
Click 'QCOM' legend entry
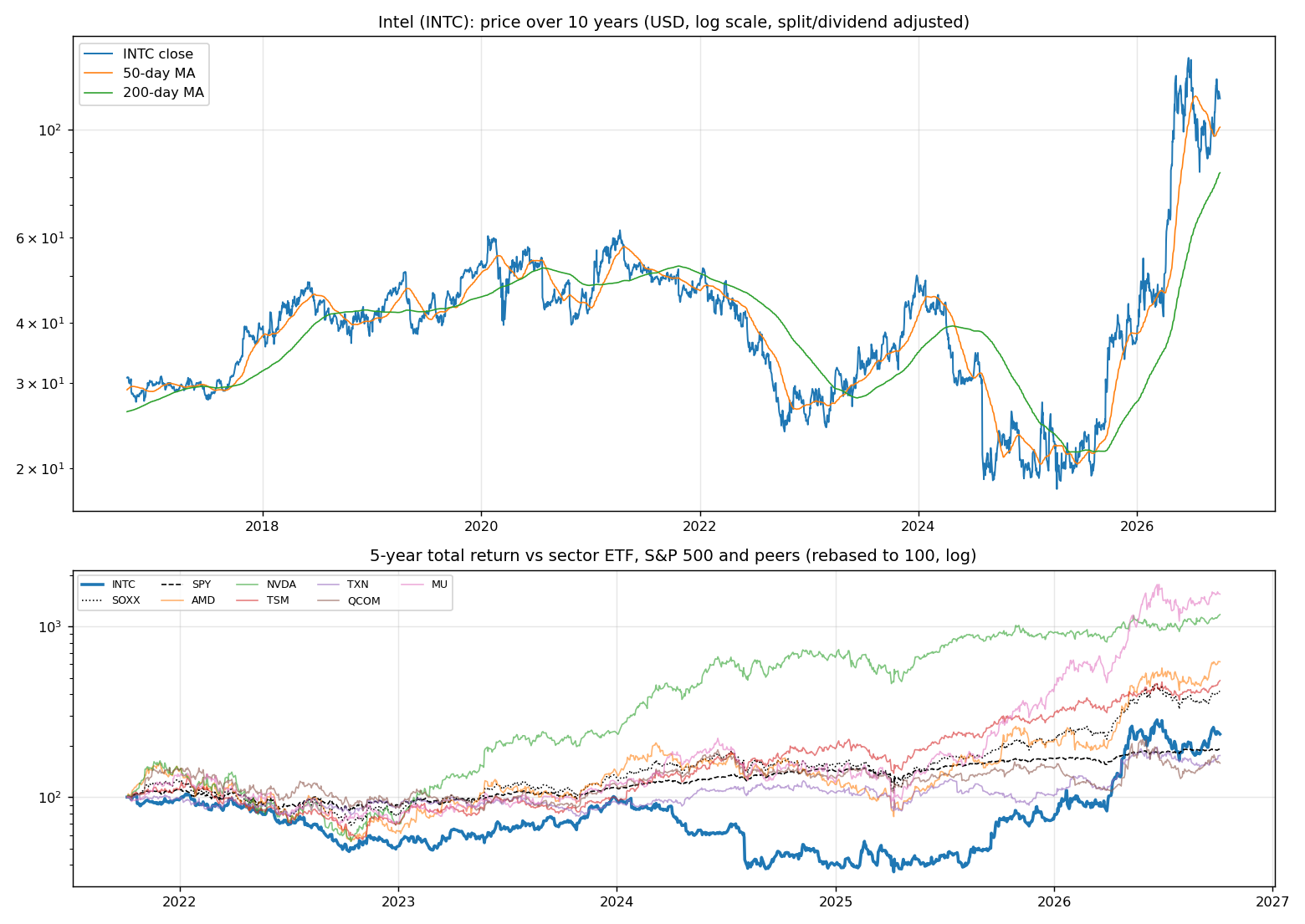click(349, 600)
